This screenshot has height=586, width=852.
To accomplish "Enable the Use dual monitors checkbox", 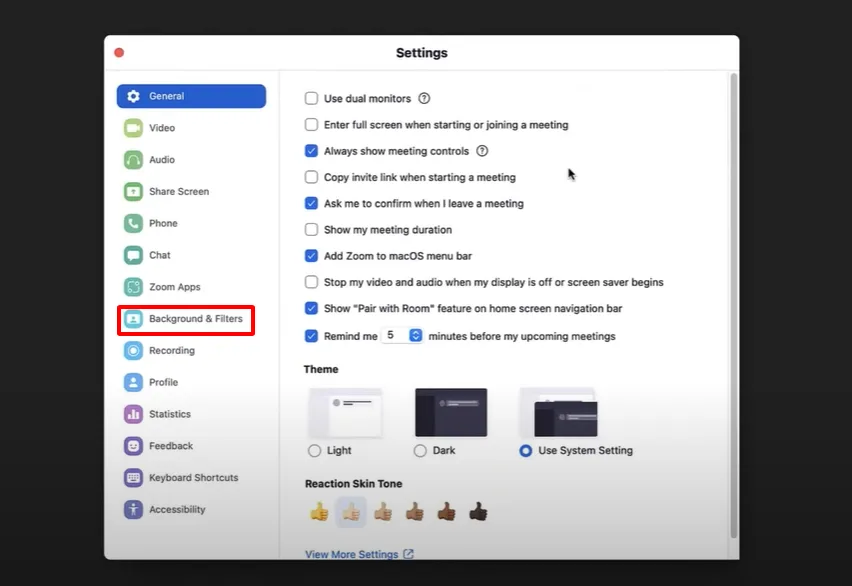I will [312, 99].
